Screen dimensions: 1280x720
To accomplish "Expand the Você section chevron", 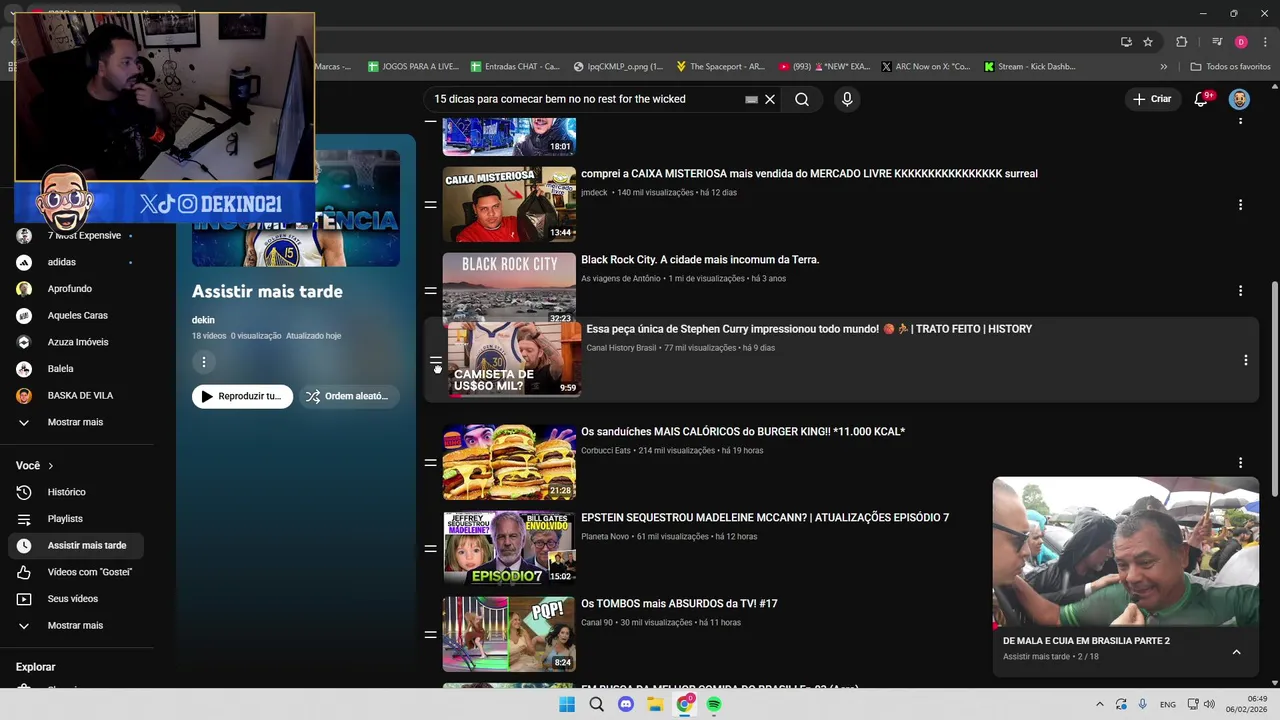I will click(x=50, y=466).
